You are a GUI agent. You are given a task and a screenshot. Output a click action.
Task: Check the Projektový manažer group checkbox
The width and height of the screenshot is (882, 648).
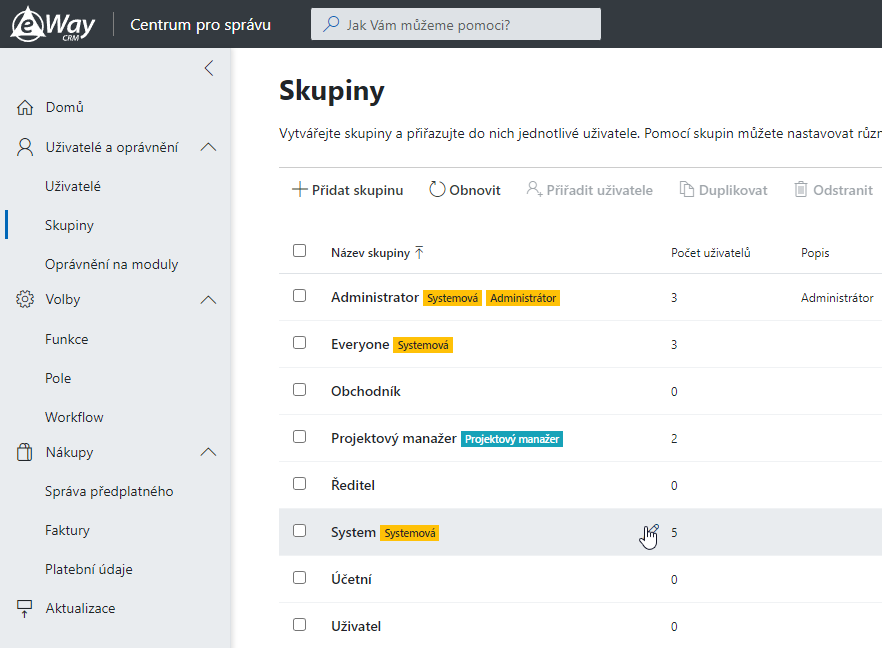tap(299, 436)
